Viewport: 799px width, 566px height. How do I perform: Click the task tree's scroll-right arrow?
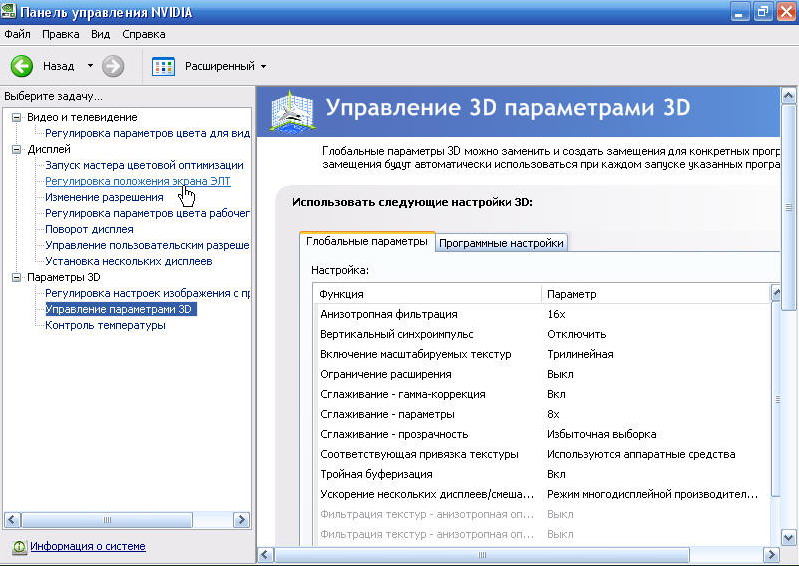tap(241, 520)
